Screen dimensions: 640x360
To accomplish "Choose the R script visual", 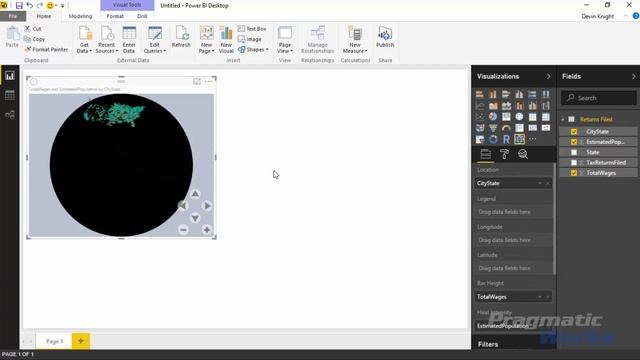I will click(506, 139).
